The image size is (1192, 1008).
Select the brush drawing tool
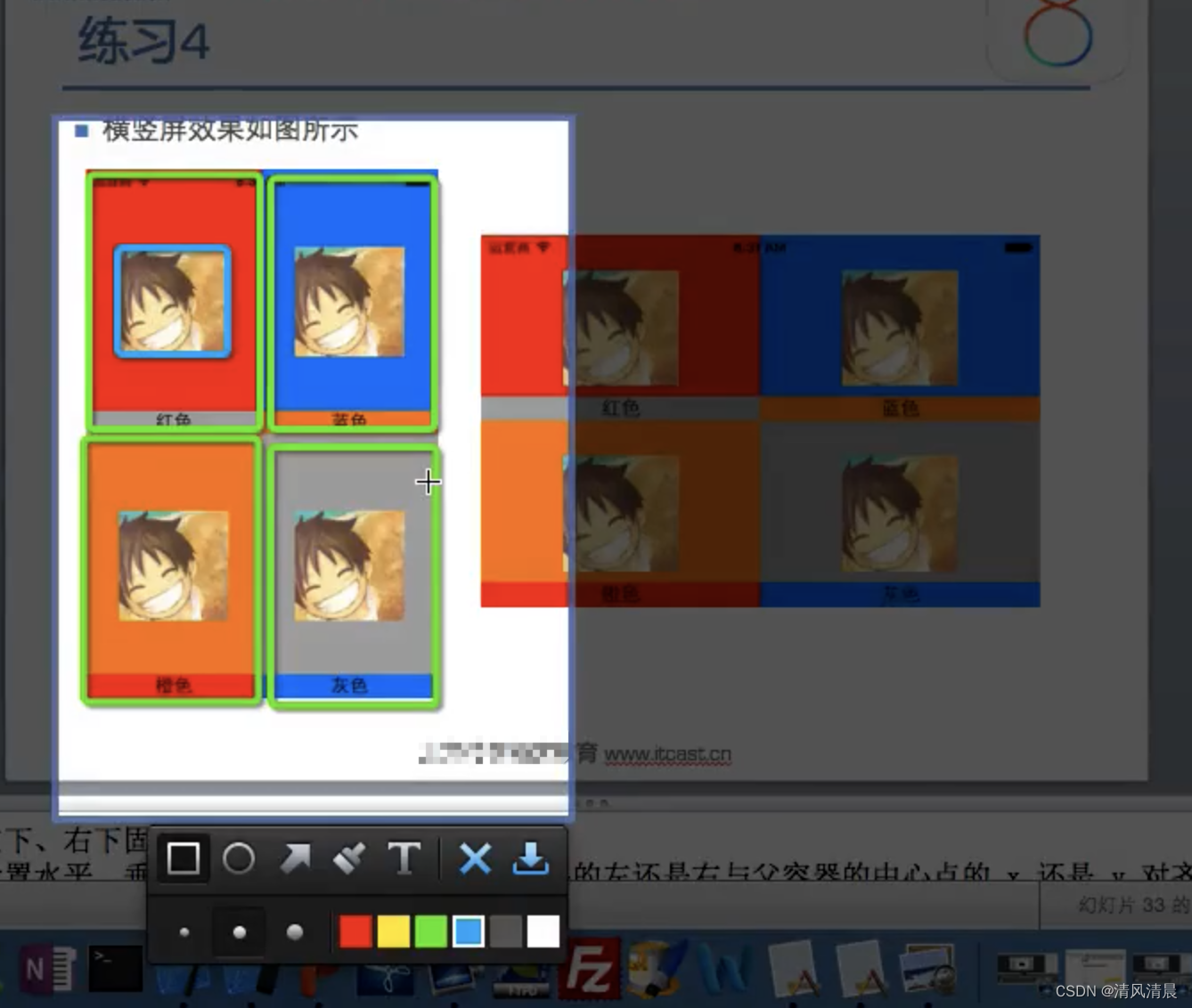click(x=349, y=858)
